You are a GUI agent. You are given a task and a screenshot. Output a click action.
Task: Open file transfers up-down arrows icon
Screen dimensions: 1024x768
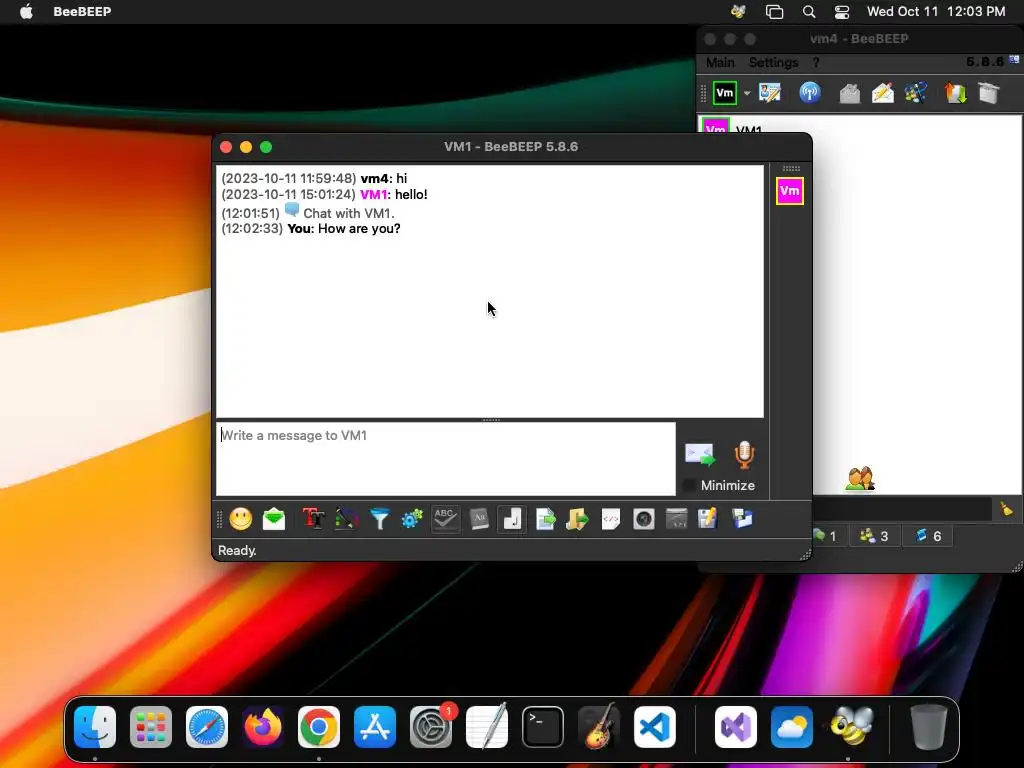(x=955, y=93)
